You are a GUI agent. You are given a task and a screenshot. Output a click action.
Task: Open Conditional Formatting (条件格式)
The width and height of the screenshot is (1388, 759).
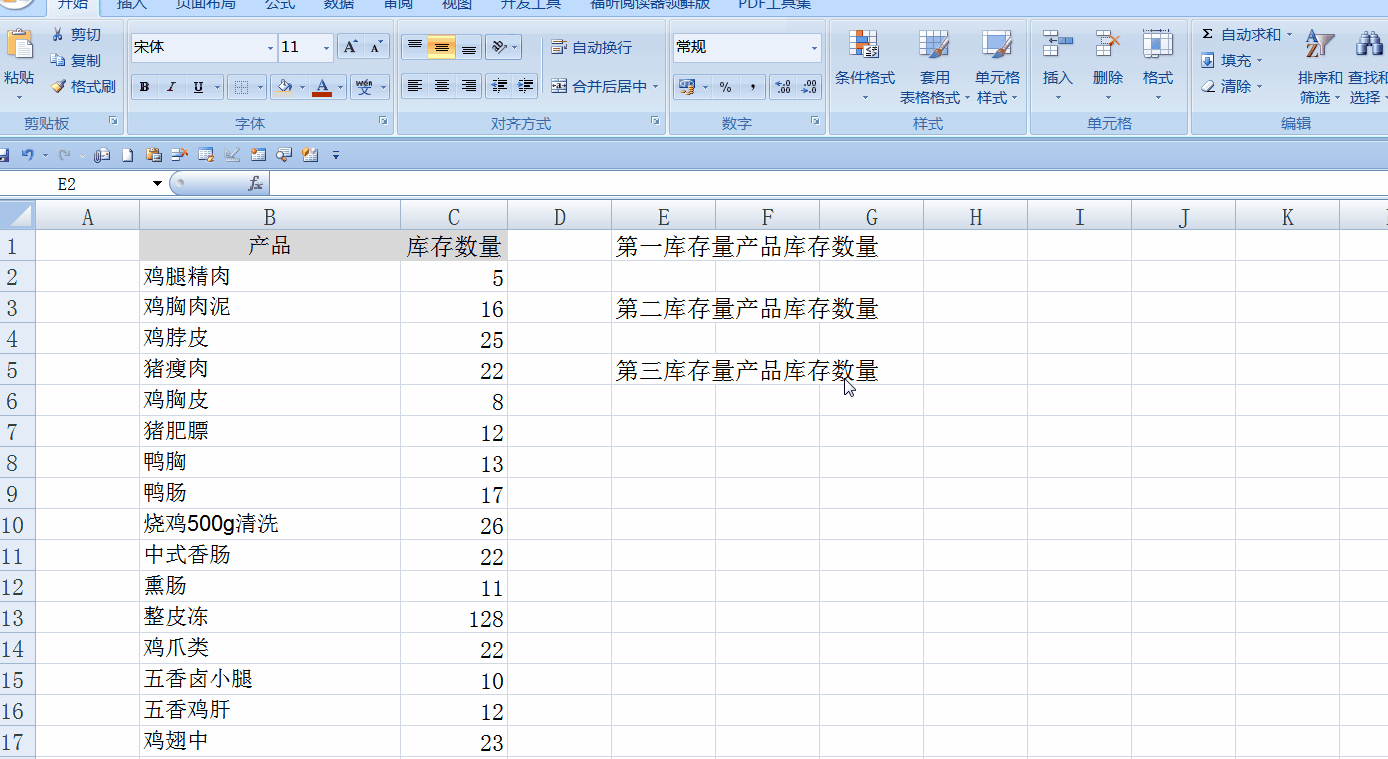click(x=865, y=66)
